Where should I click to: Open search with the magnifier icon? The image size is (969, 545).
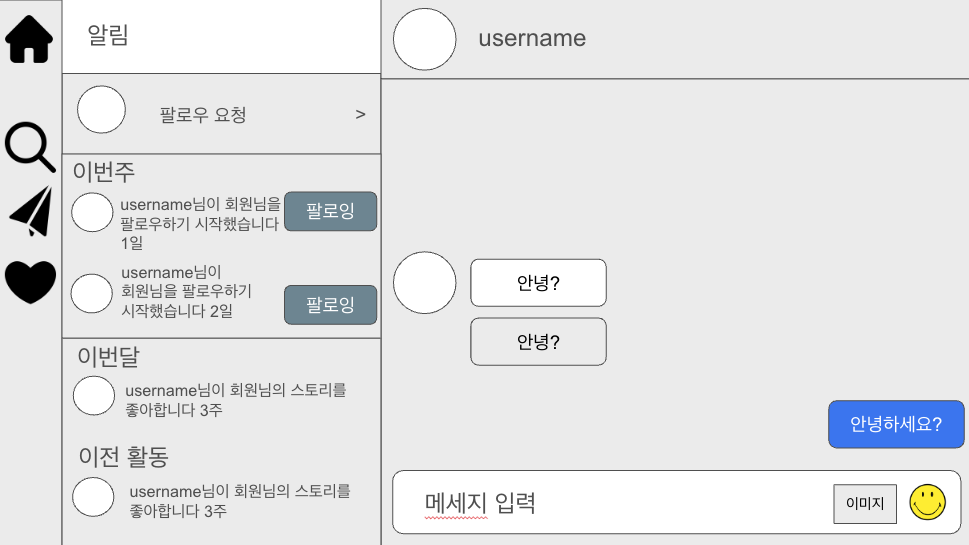coord(30,147)
